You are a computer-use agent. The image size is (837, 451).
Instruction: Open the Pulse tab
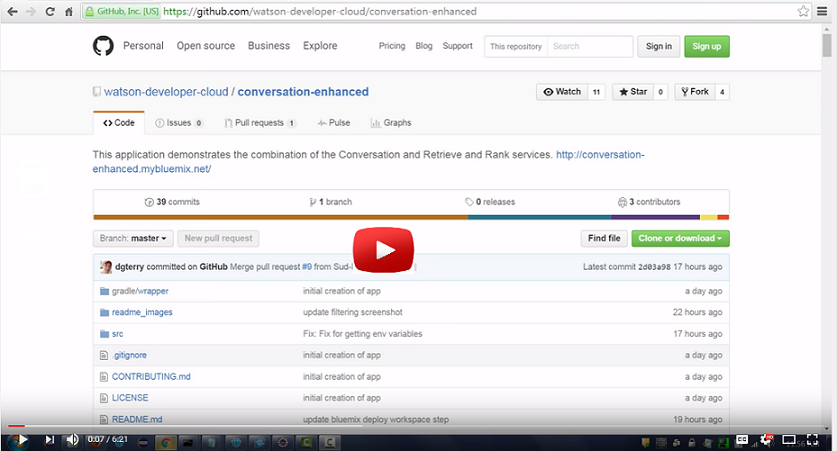pos(334,123)
